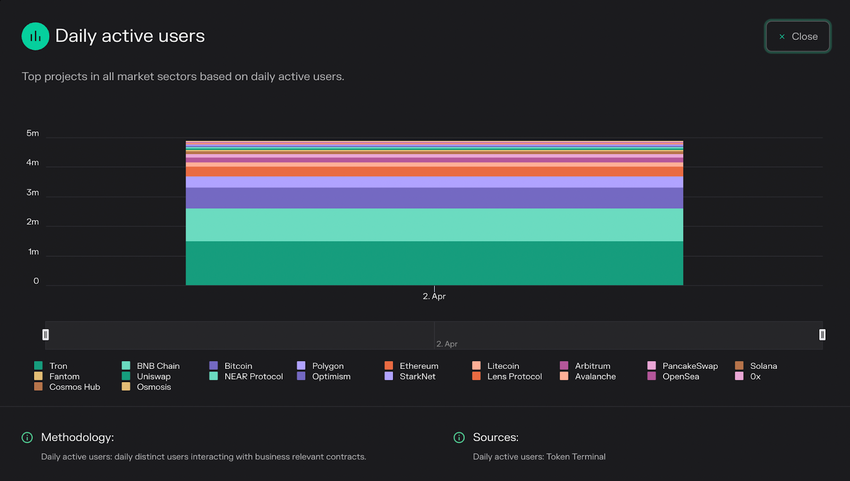850x481 pixels.
Task: Click the Litecoin color swatch
Action: [x=478, y=366]
